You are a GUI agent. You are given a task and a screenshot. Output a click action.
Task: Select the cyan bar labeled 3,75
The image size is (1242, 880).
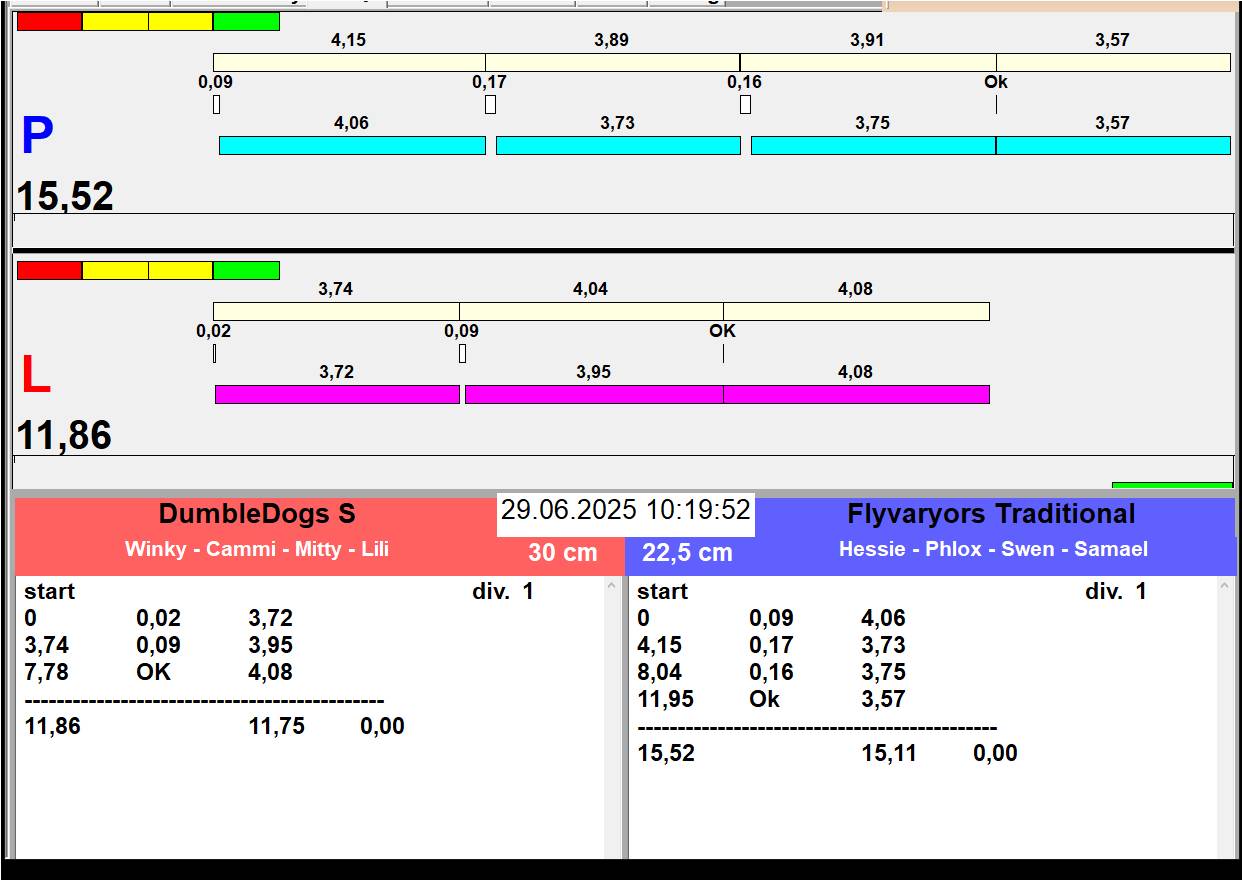click(x=873, y=146)
